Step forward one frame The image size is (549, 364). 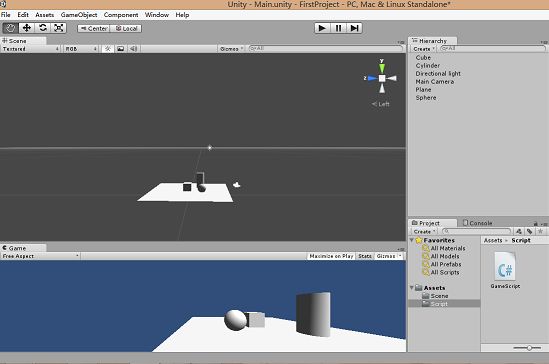tap(354, 28)
